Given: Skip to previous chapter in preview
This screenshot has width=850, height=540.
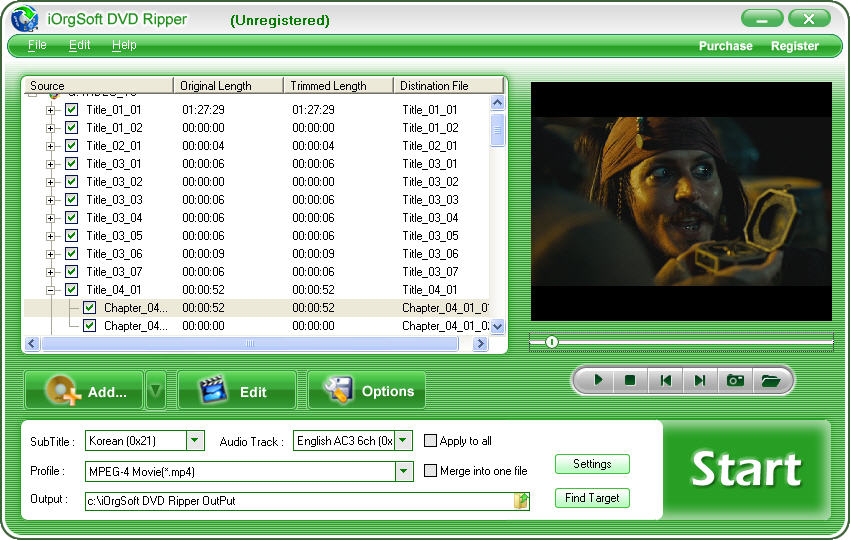Looking at the screenshot, I should (x=665, y=380).
